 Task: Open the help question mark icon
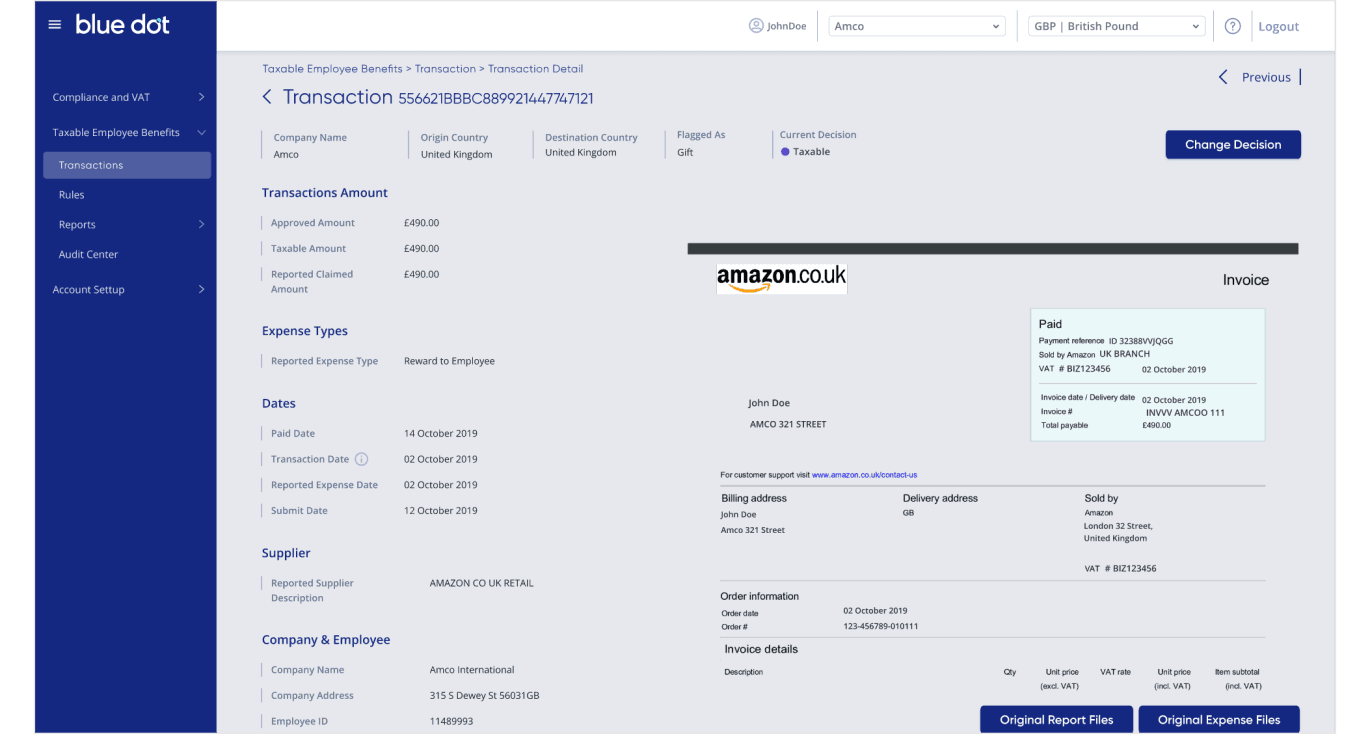(1233, 26)
